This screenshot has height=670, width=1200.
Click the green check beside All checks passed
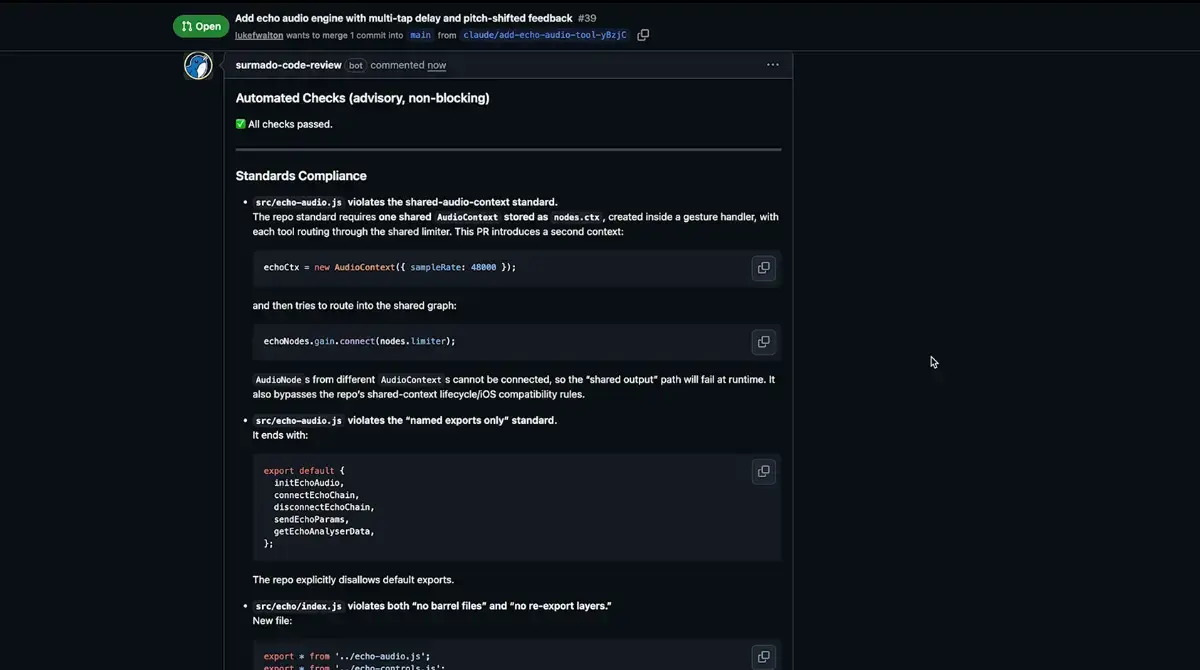point(240,123)
